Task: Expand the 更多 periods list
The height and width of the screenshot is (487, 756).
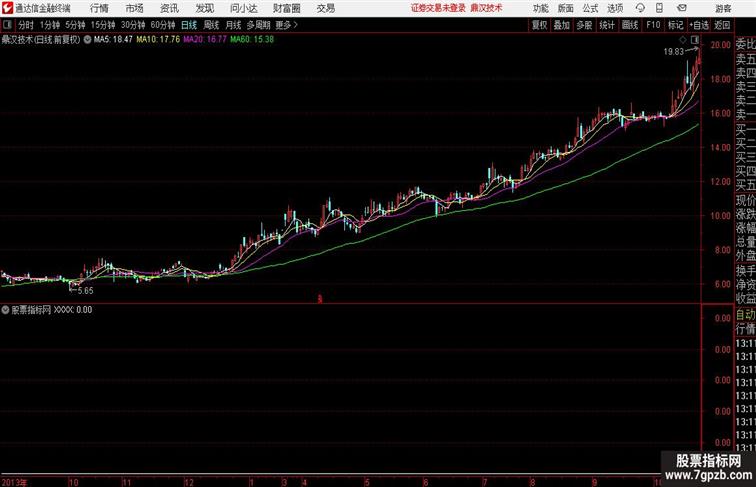Action: click(286, 25)
